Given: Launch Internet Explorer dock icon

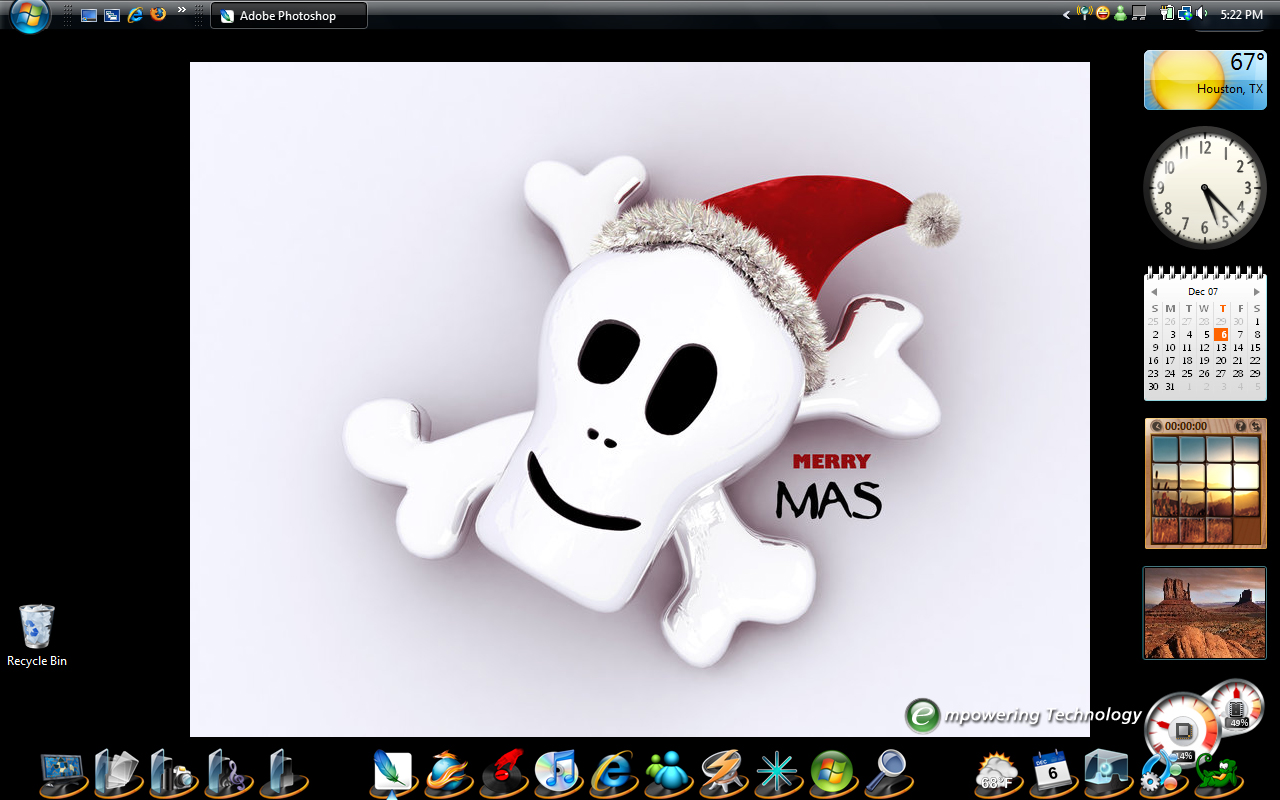Looking at the screenshot, I should pos(613,772).
